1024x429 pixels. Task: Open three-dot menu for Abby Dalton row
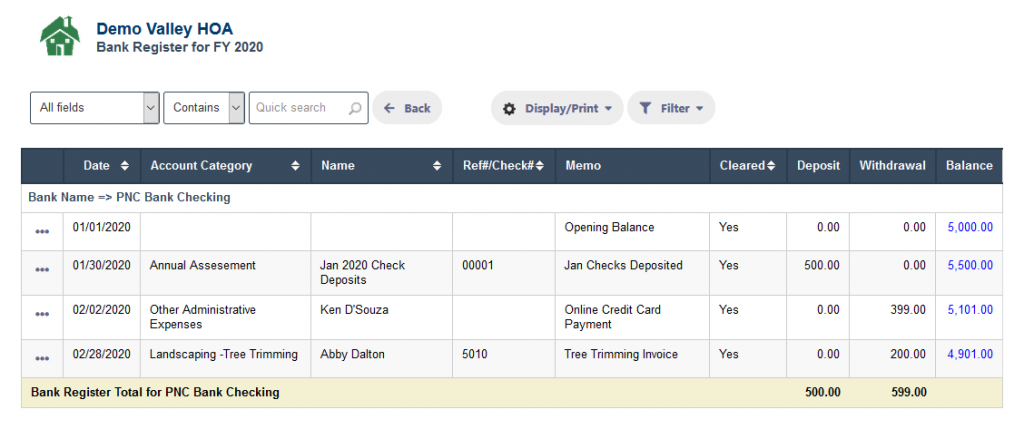click(x=42, y=358)
